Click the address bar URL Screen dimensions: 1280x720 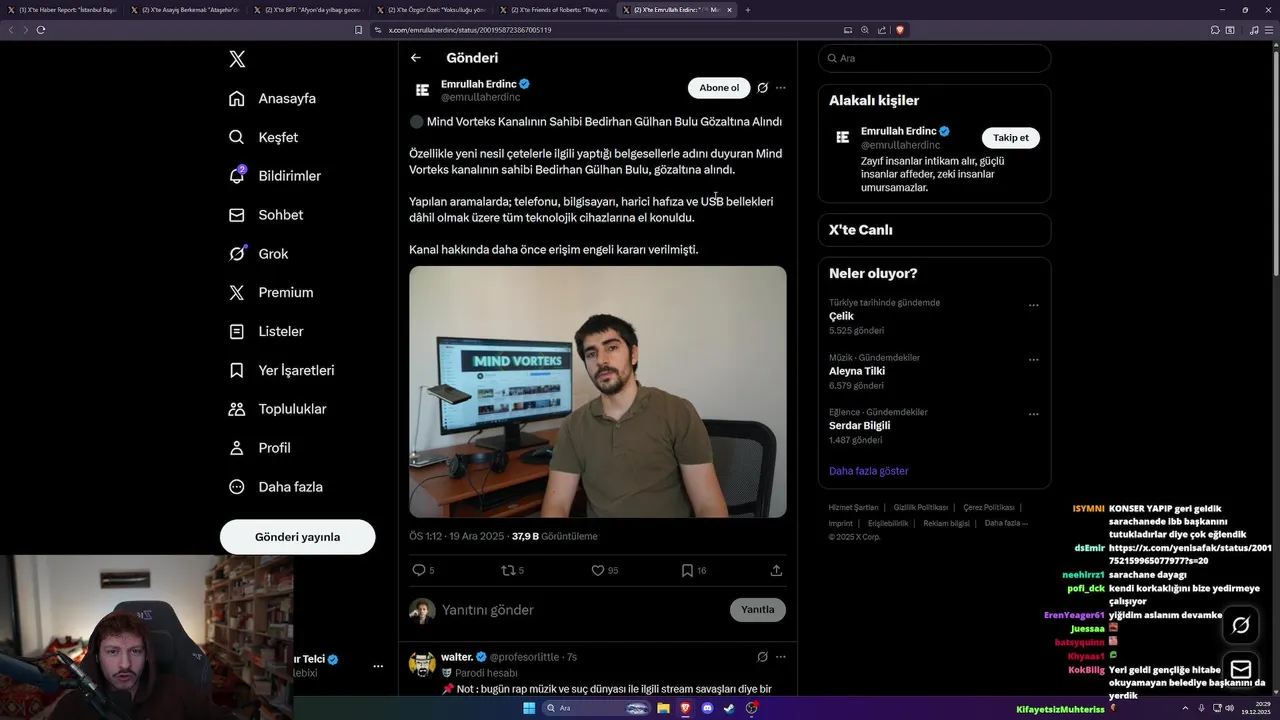pos(470,30)
